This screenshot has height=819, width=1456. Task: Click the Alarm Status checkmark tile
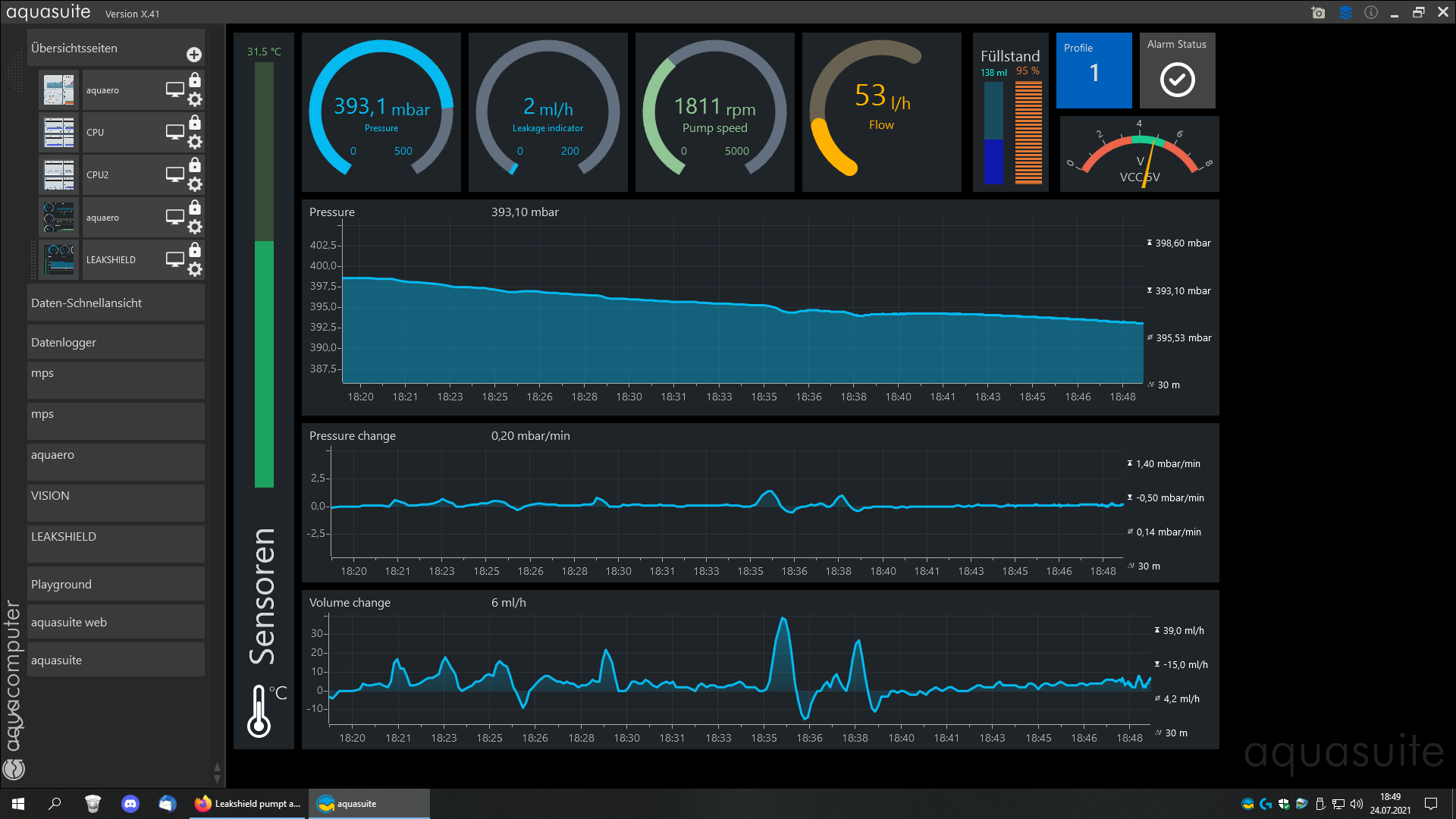point(1177,71)
